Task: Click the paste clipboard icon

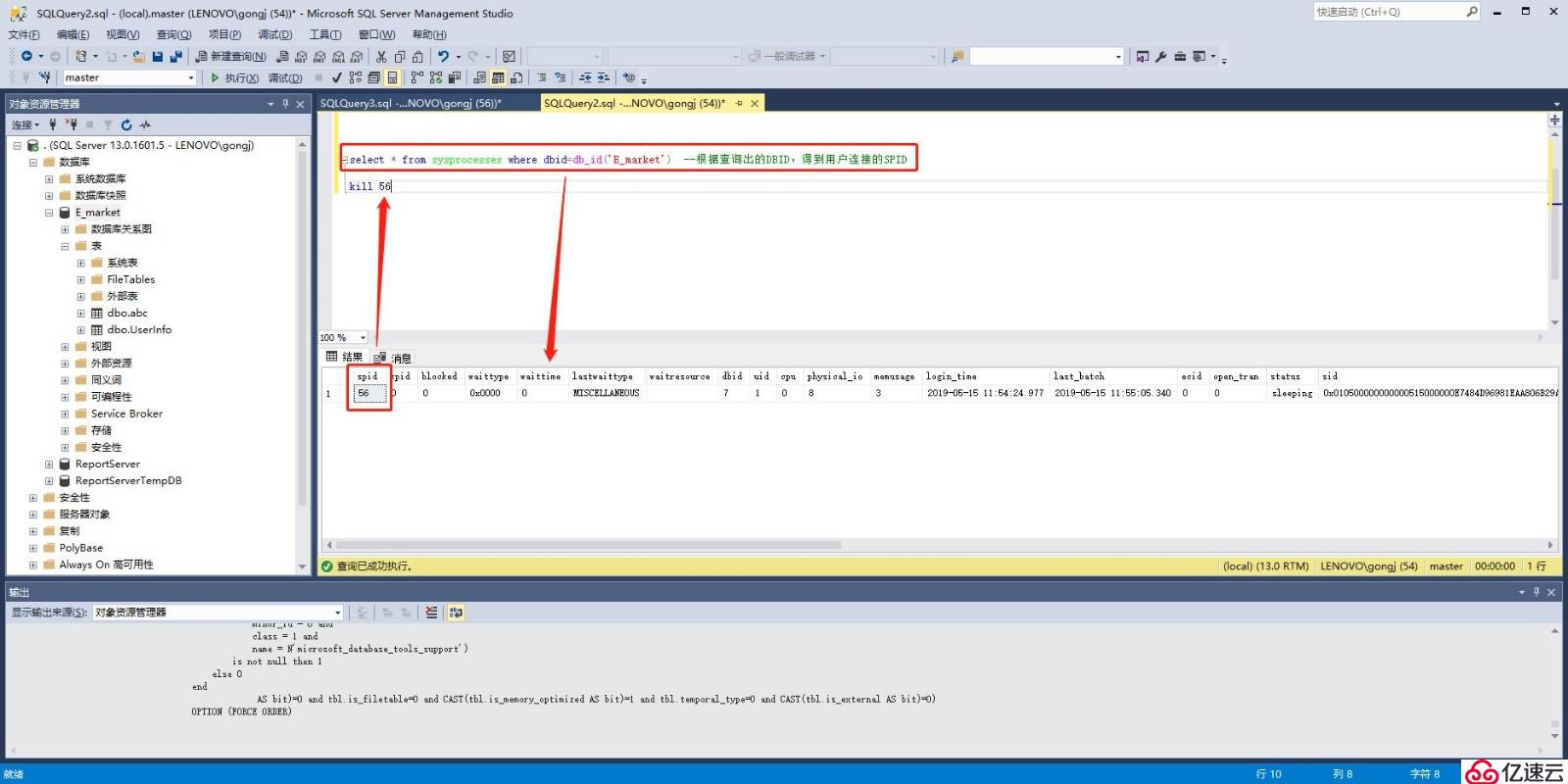Action: pos(417,56)
